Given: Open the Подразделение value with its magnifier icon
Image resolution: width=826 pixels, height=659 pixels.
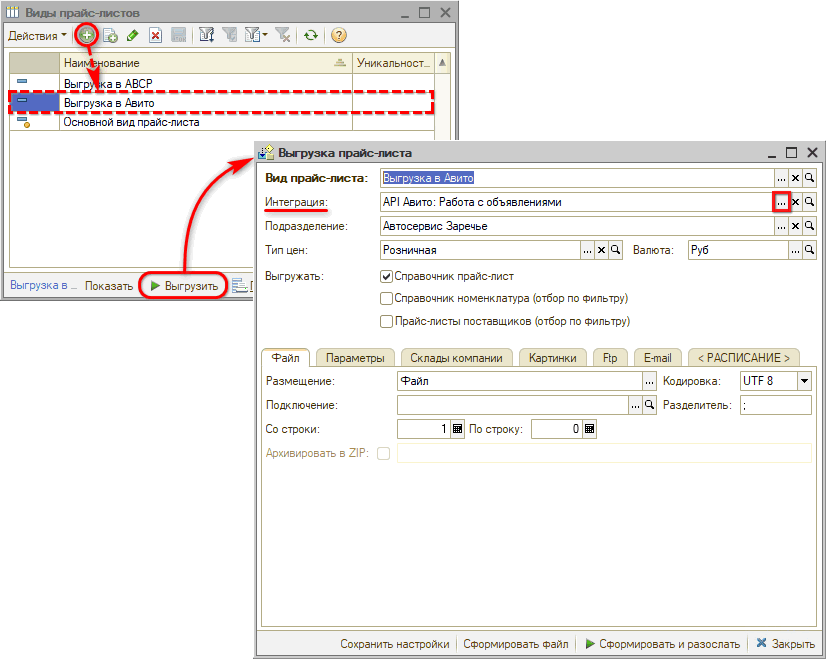Looking at the screenshot, I should [810, 226].
